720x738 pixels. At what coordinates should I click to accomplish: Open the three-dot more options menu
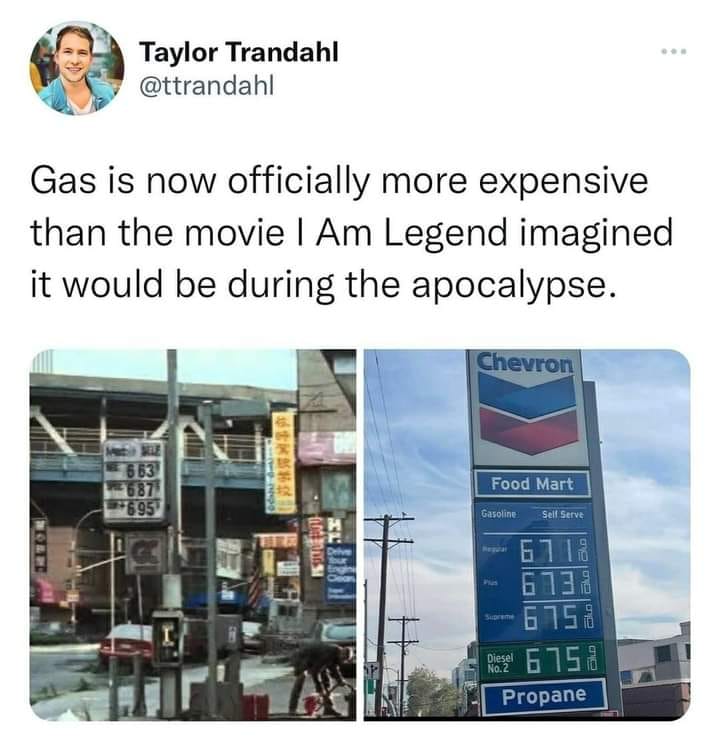click(673, 51)
